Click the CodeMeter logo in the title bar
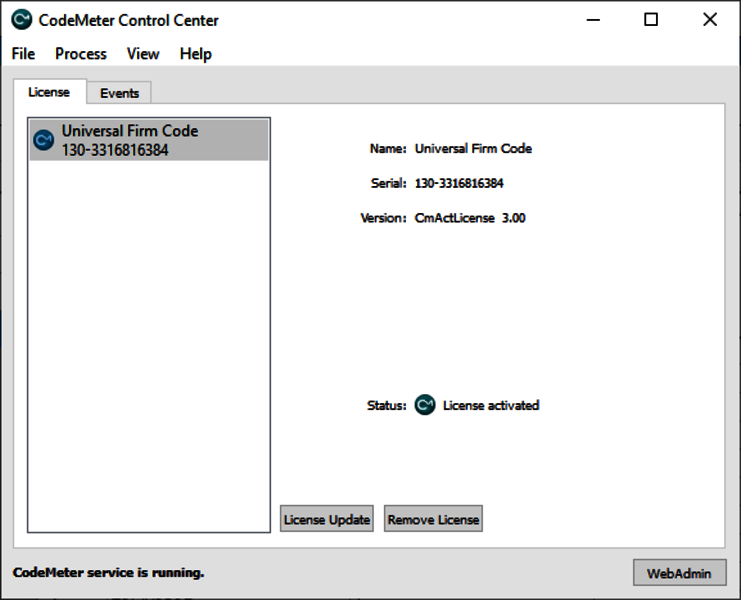This screenshot has width=741, height=600. [21, 20]
